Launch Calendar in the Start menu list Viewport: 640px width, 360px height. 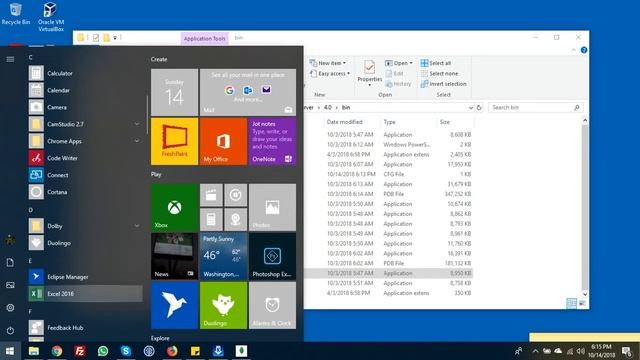[85, 90]
